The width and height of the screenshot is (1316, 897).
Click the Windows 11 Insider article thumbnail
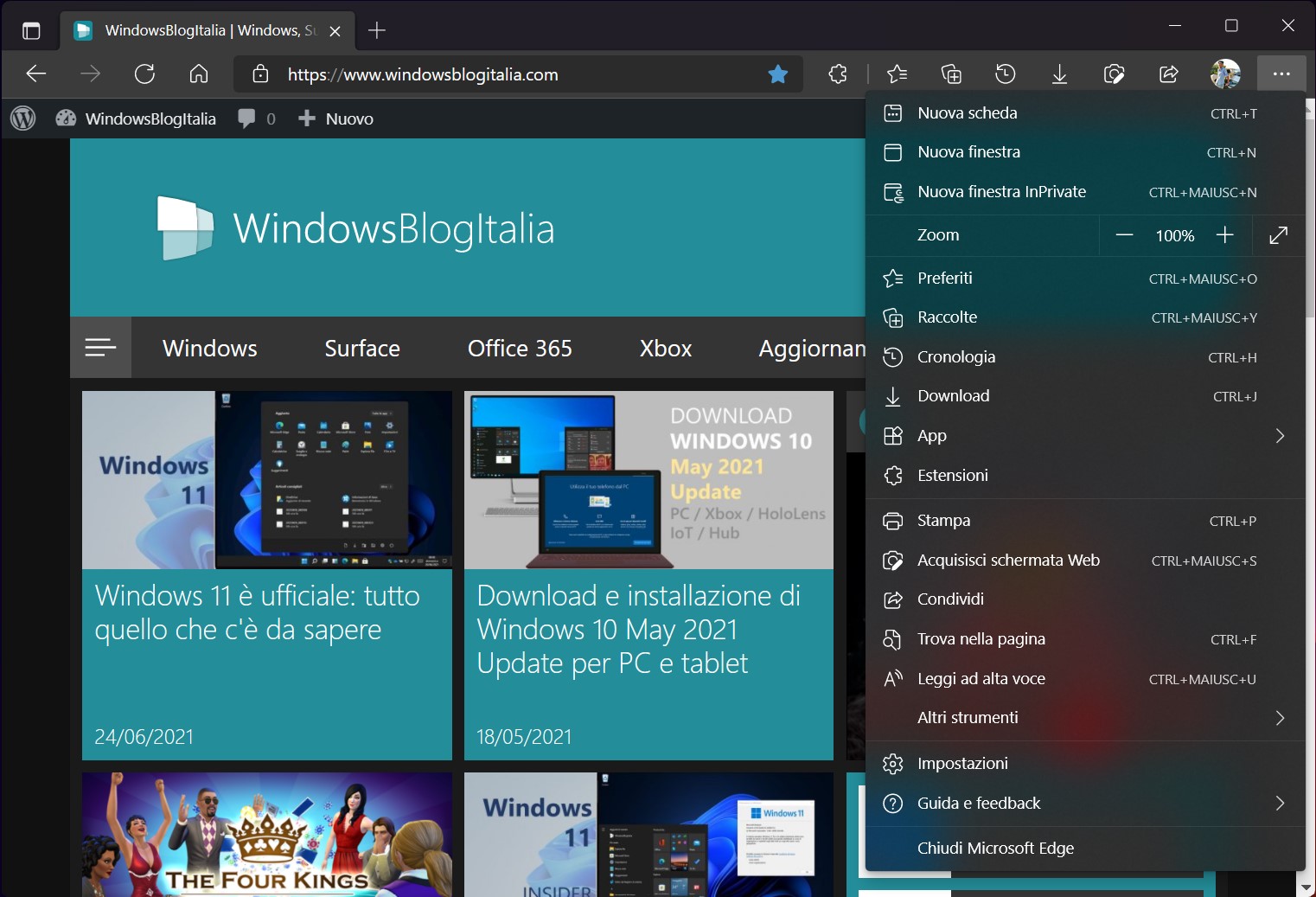648,835
